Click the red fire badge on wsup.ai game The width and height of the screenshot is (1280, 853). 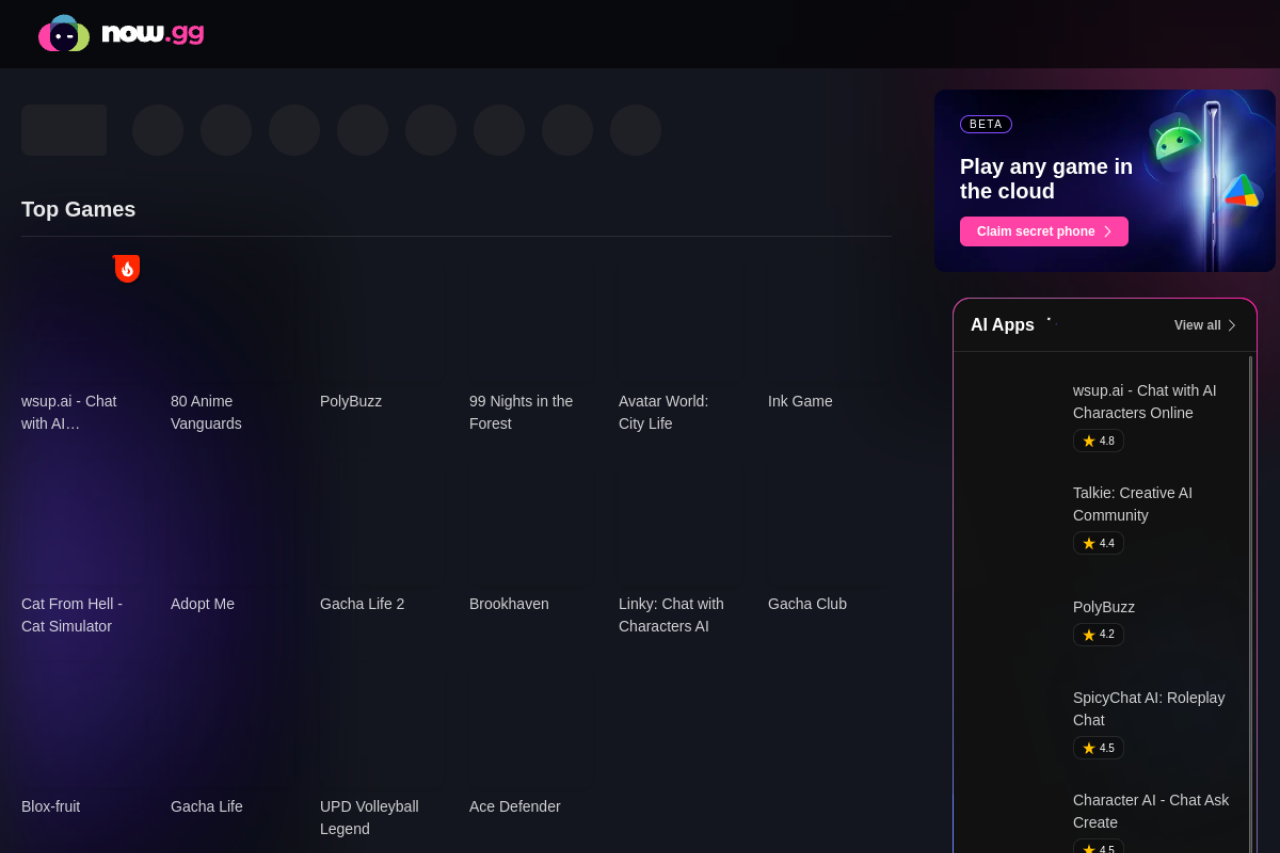click(127, 268)
